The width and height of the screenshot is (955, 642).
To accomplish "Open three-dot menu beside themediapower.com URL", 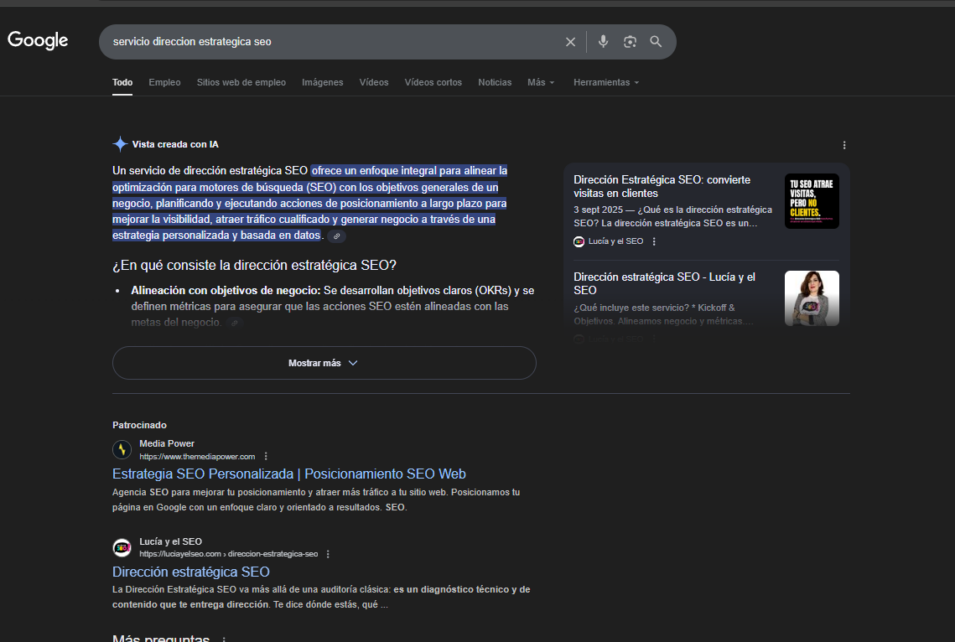I will [266, 456].
